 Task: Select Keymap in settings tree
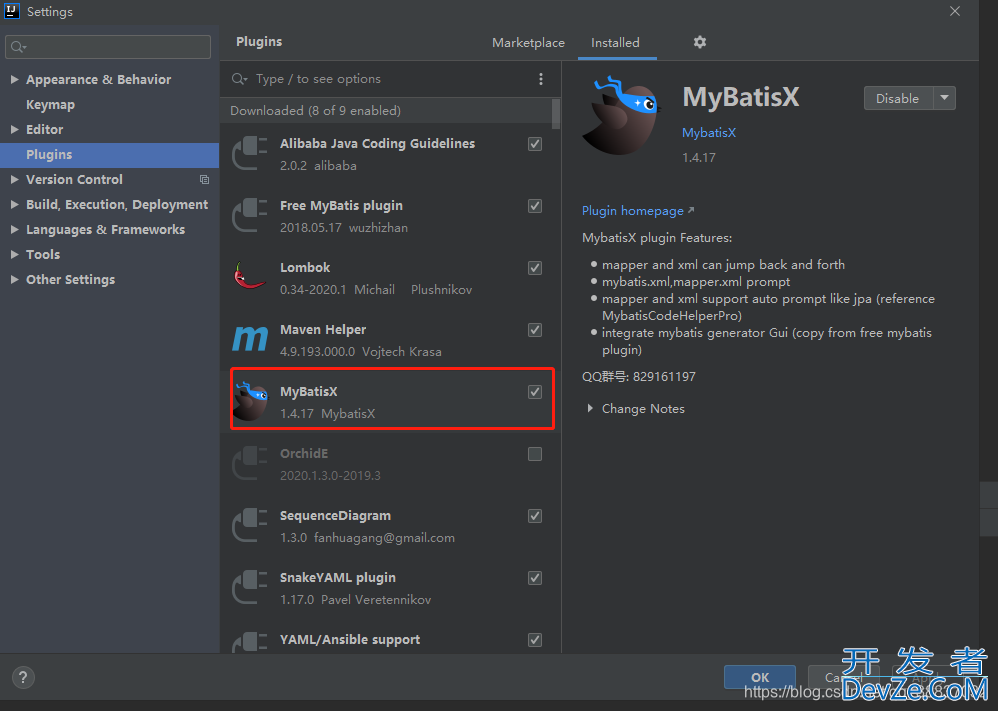pos(50,104)
